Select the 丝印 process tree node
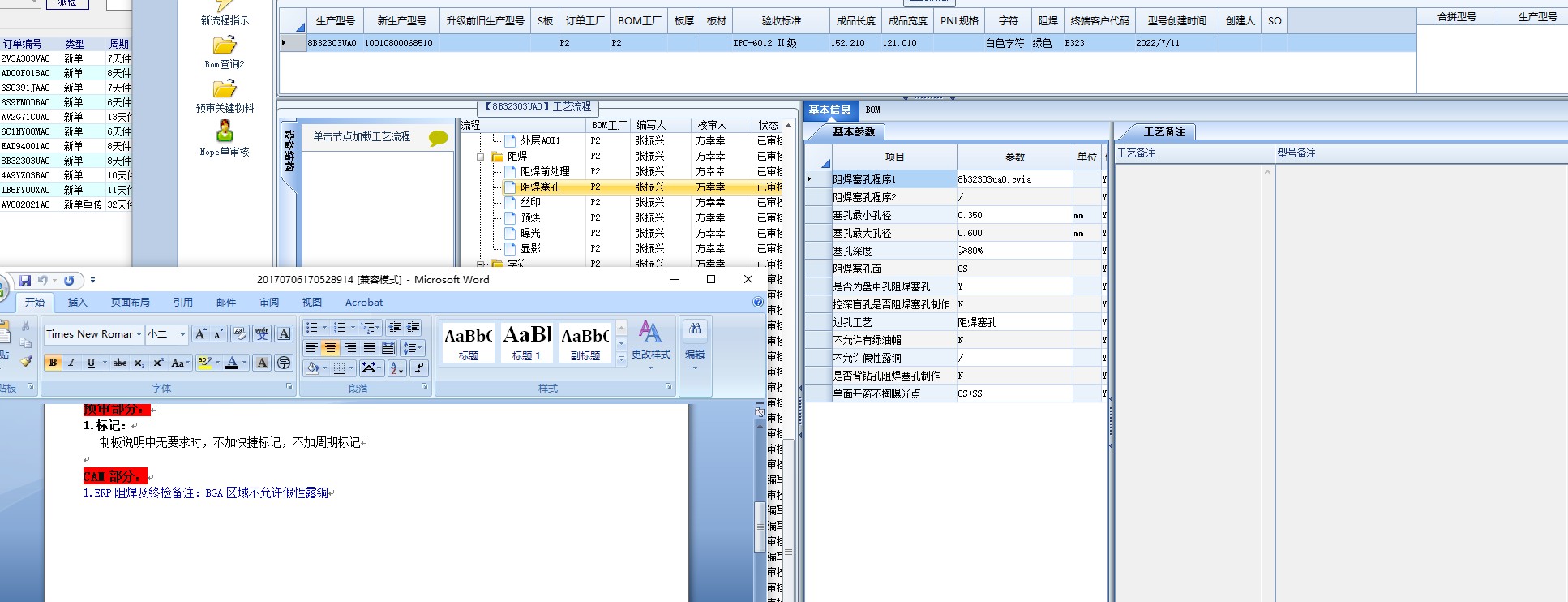 pos(530,203)
